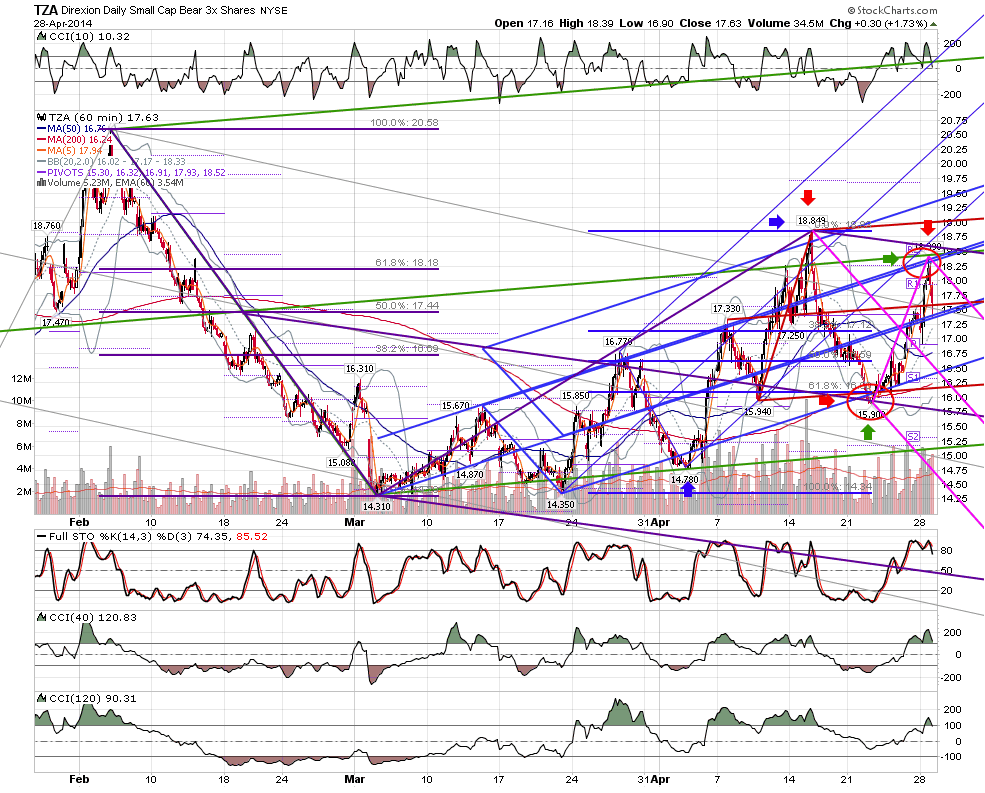The width and height of the screenshot is (985, 793).
Task: Click the 15.940 price label
Action: coord(758,412)
